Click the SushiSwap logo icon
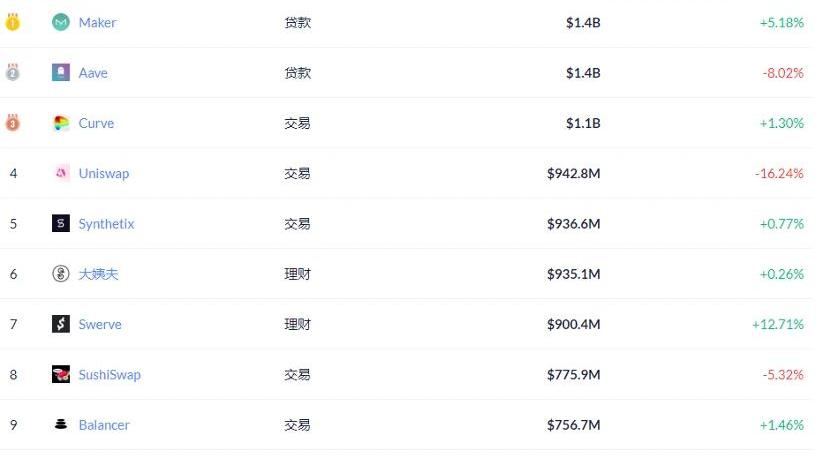830x464 pixels. [x=61, y=374]
